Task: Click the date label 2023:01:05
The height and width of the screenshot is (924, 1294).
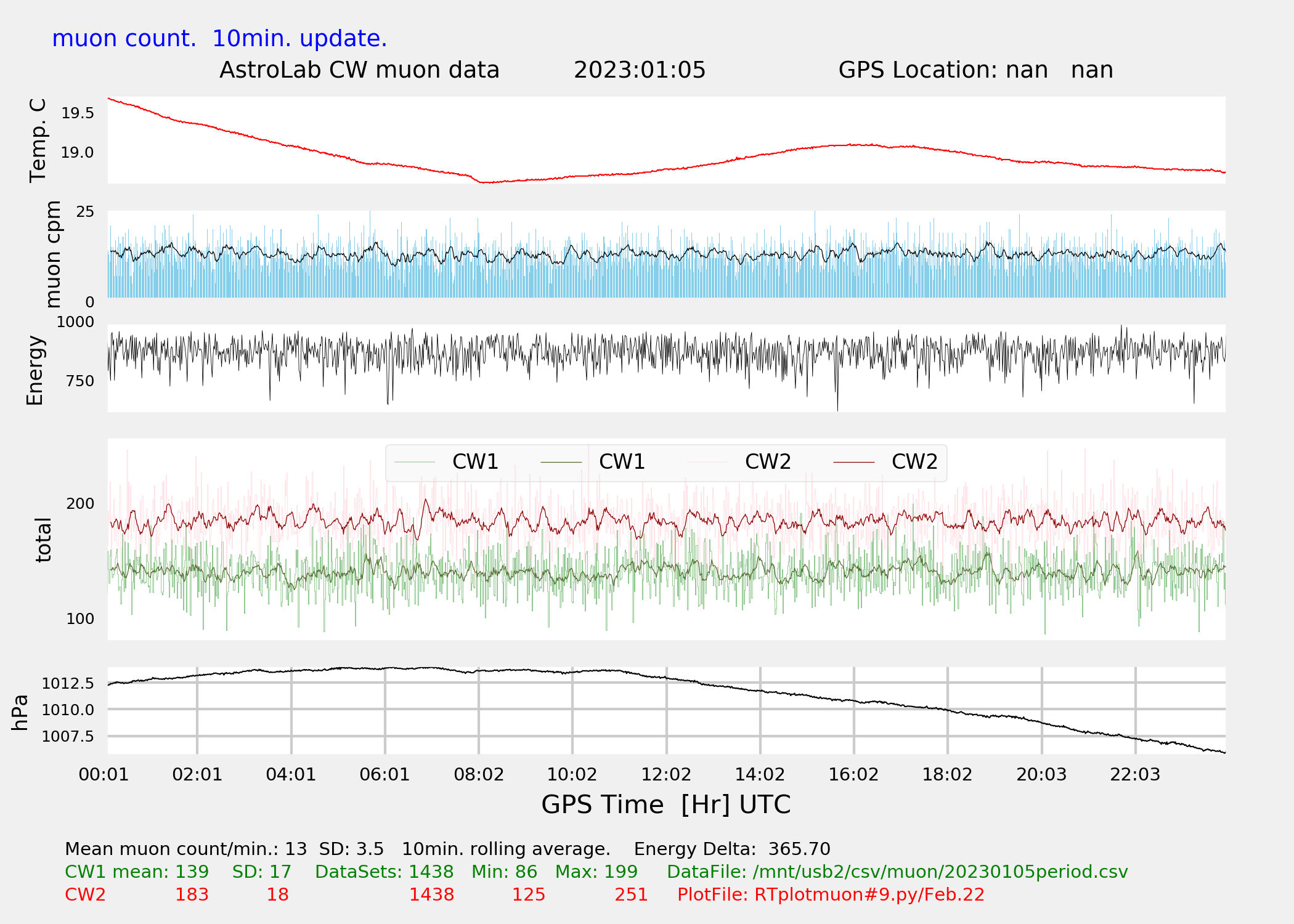Action: pos(640,70)
